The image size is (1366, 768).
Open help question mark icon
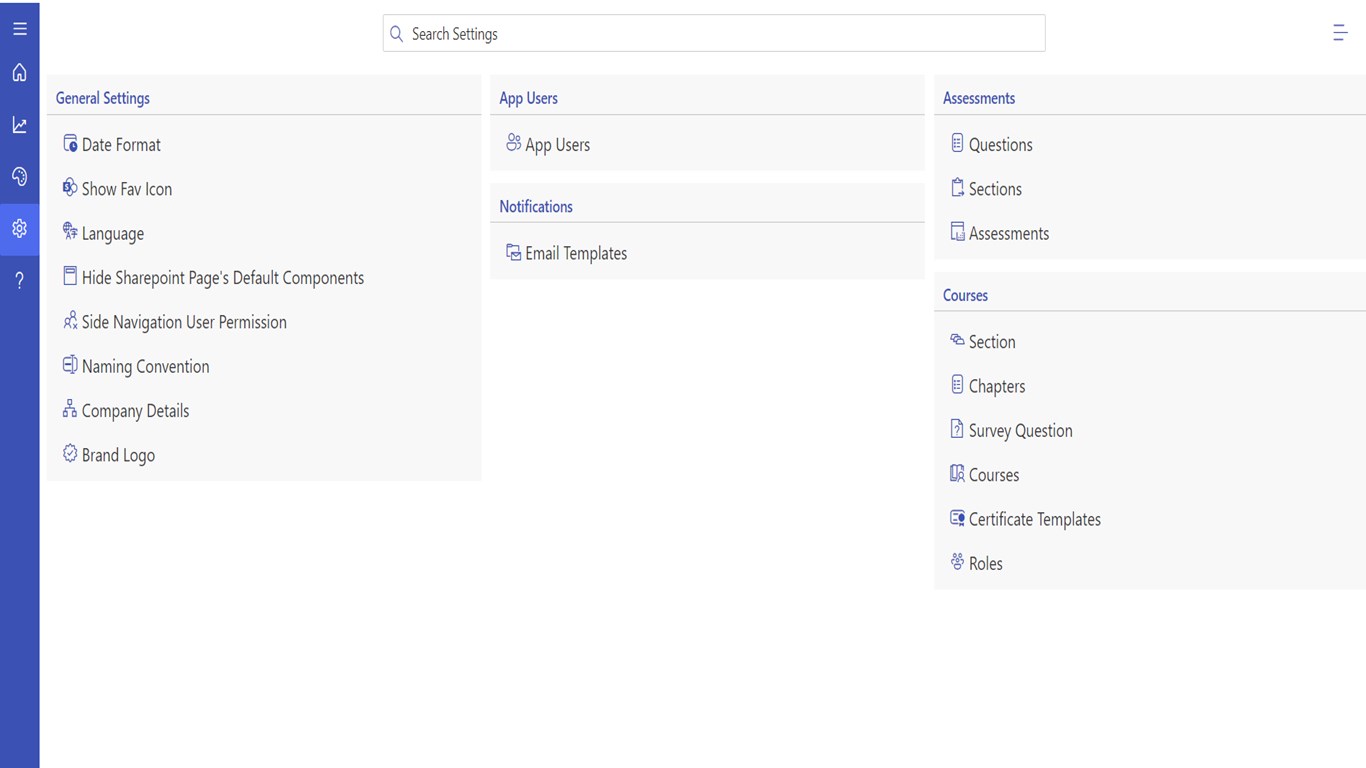pos(19,281)
